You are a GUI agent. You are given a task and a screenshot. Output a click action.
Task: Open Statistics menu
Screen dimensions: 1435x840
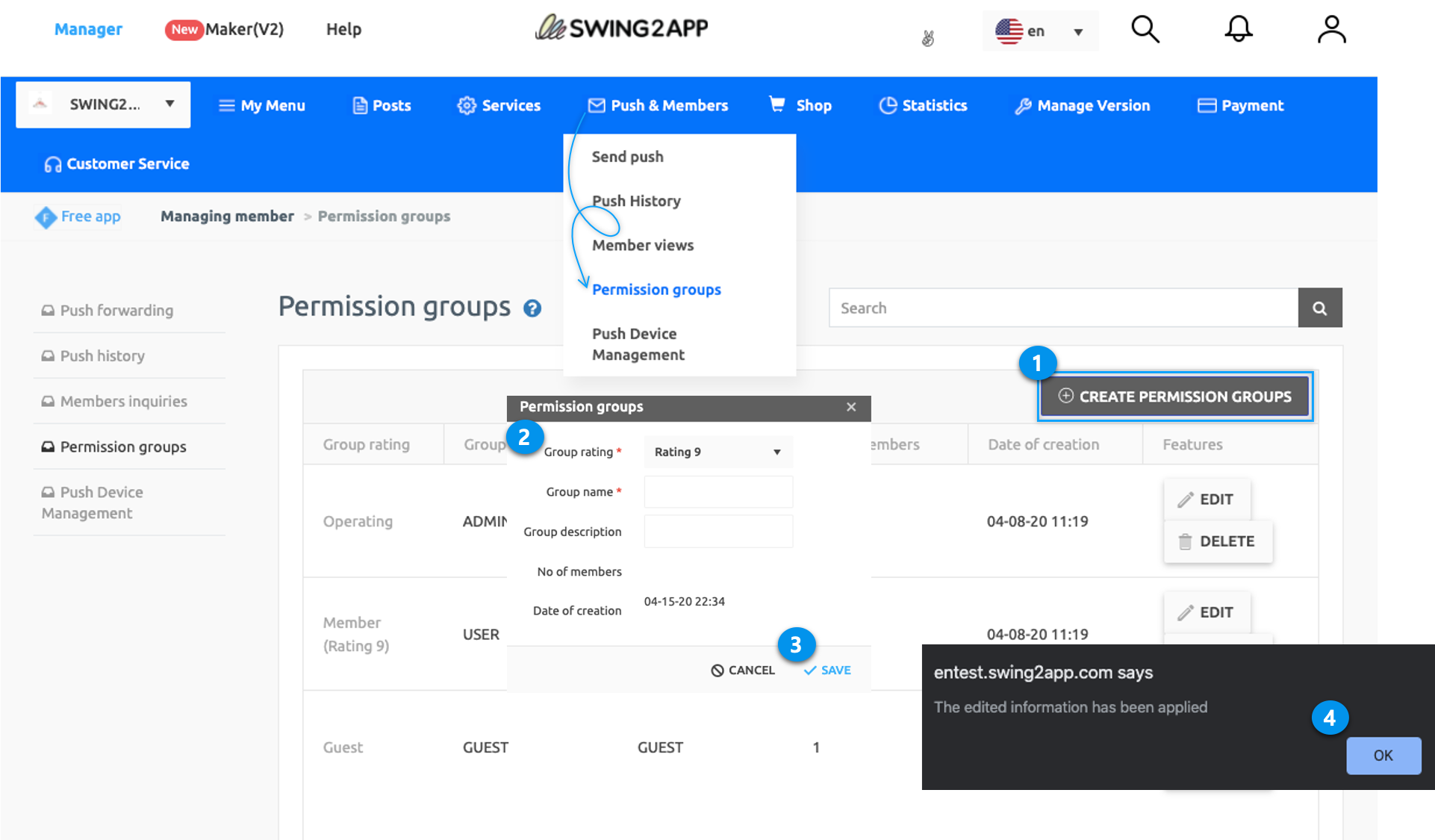tap(923, 105)
